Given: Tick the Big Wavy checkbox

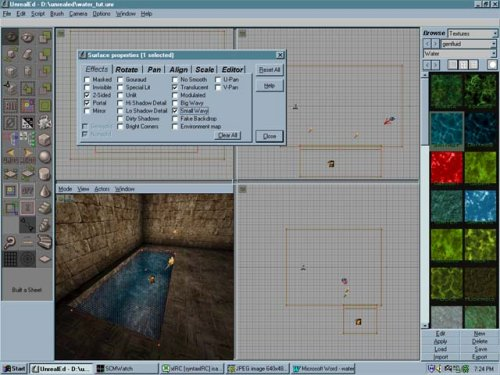Looking at the screenshot, I should click(175, 103).
